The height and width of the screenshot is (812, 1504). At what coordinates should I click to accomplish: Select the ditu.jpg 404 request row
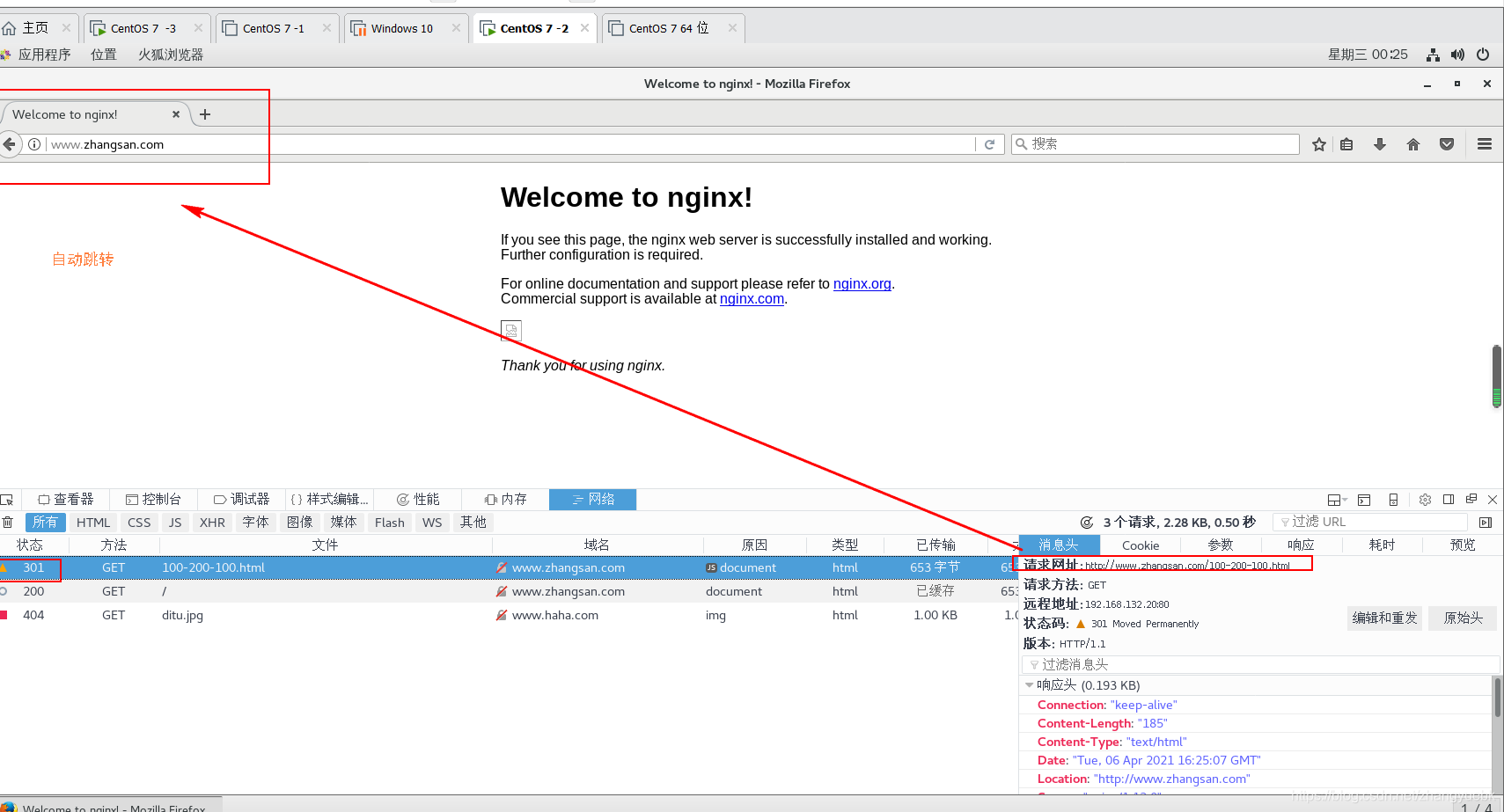tap(509, 615)
